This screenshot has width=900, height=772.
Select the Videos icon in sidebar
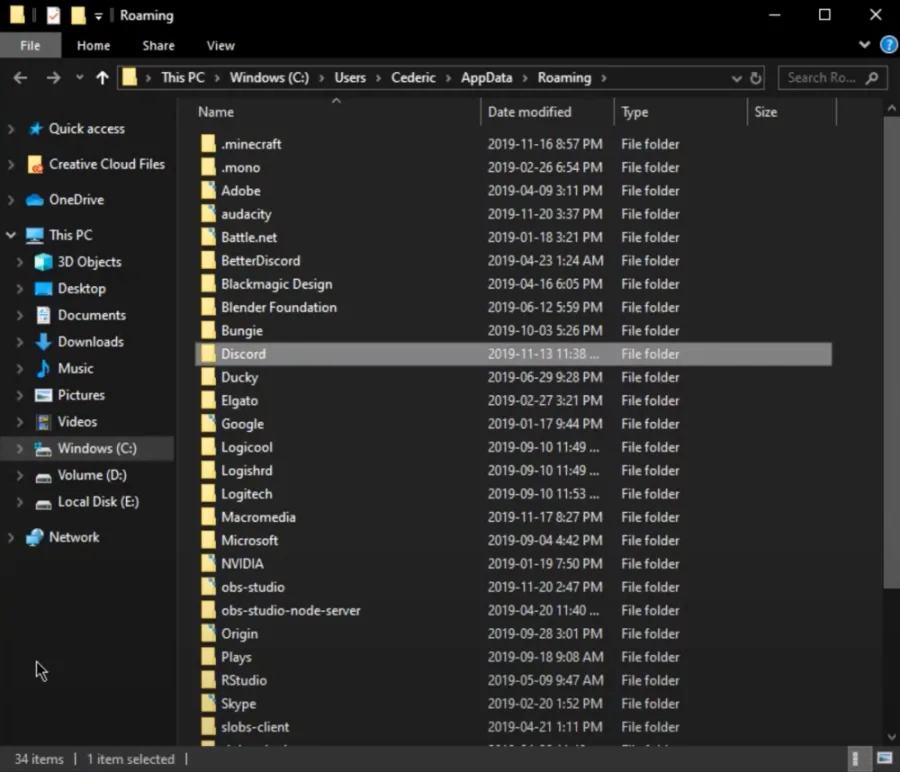tap(44, 422)
